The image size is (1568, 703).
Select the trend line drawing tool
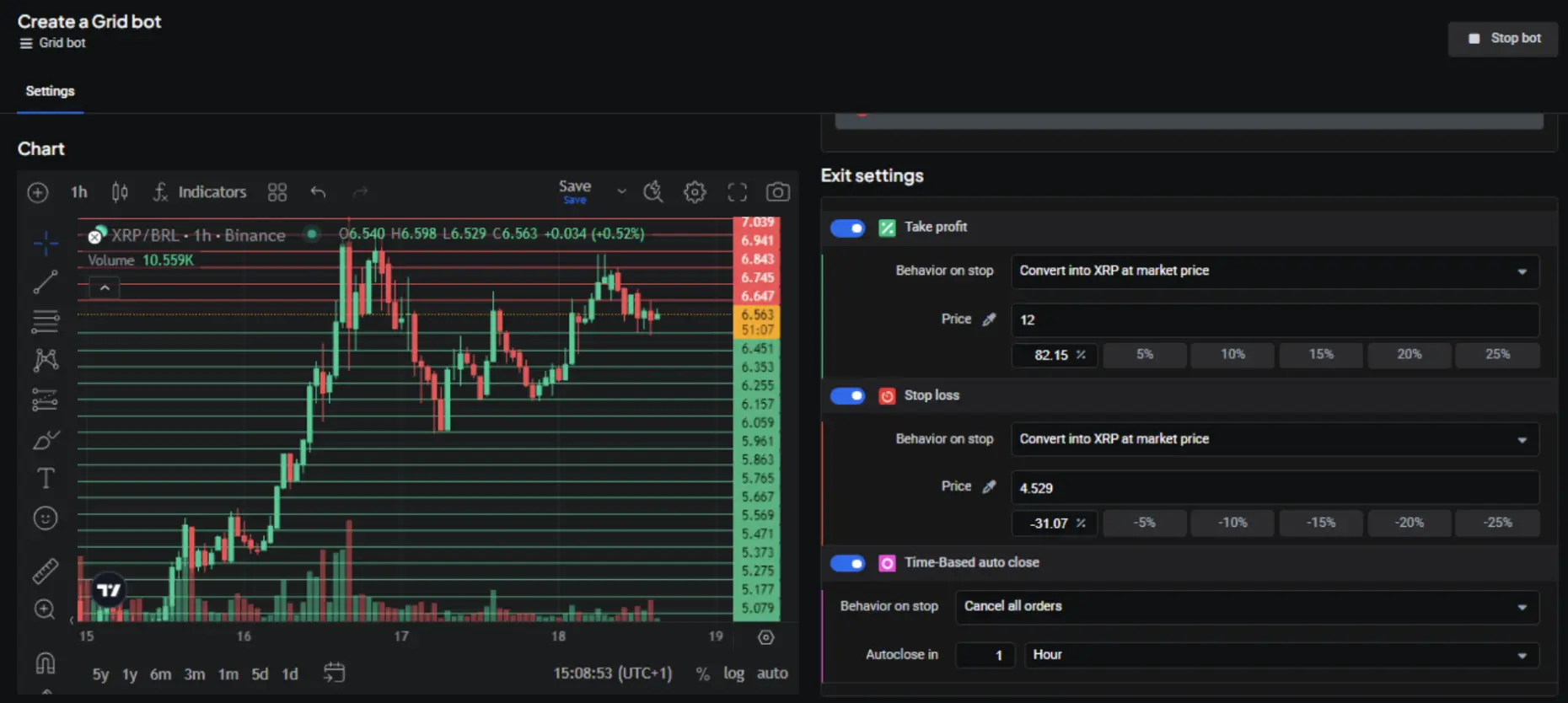[x=46, y=282]
